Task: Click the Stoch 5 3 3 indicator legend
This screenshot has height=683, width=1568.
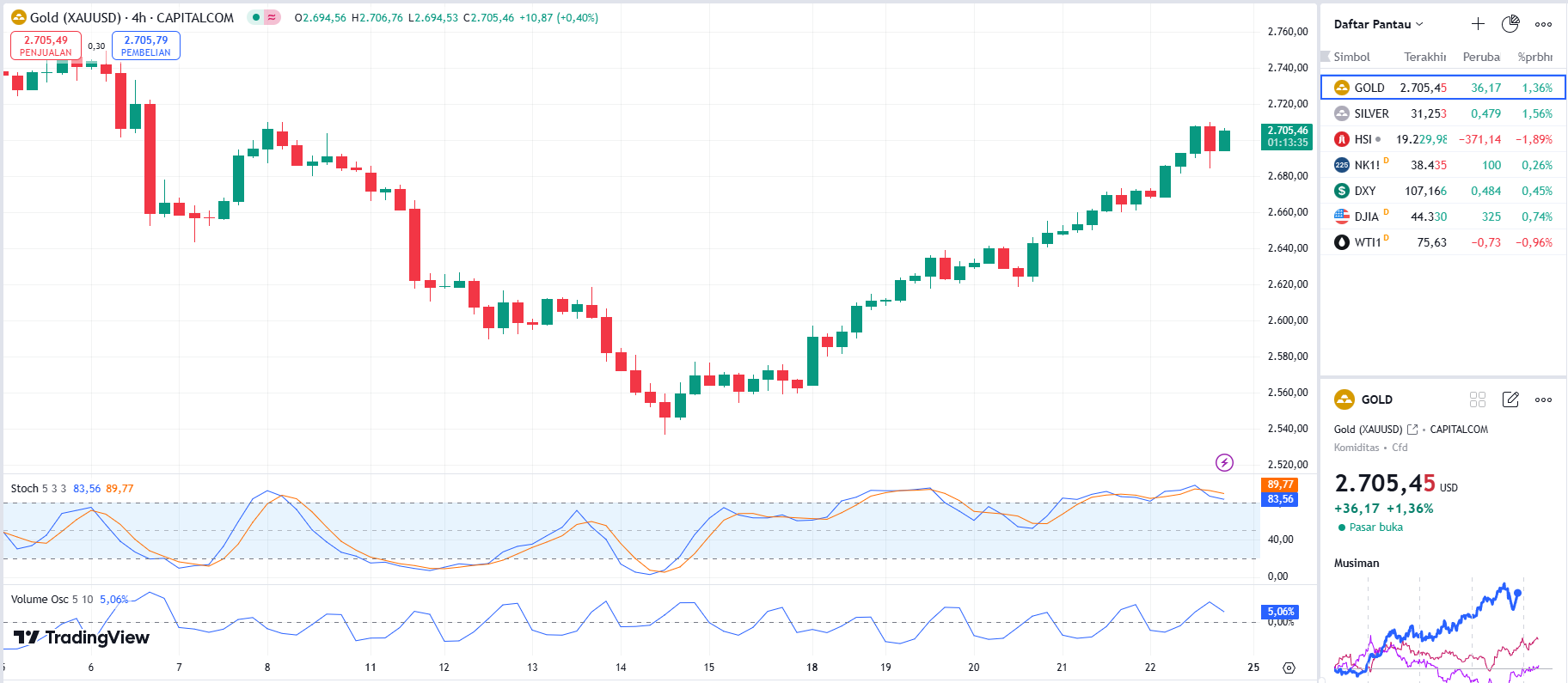Action: click(39, 488)
